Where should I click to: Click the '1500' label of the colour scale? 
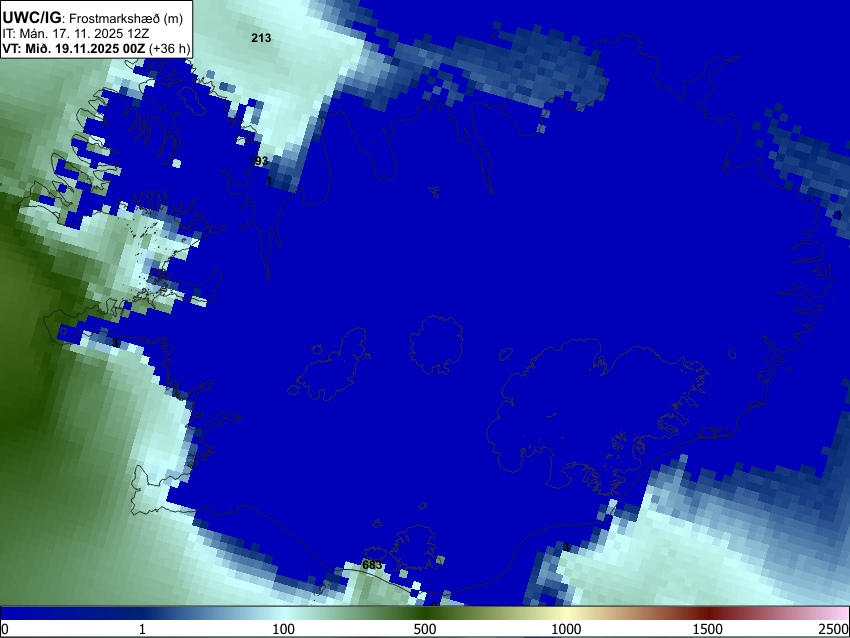tap(707, 629)
